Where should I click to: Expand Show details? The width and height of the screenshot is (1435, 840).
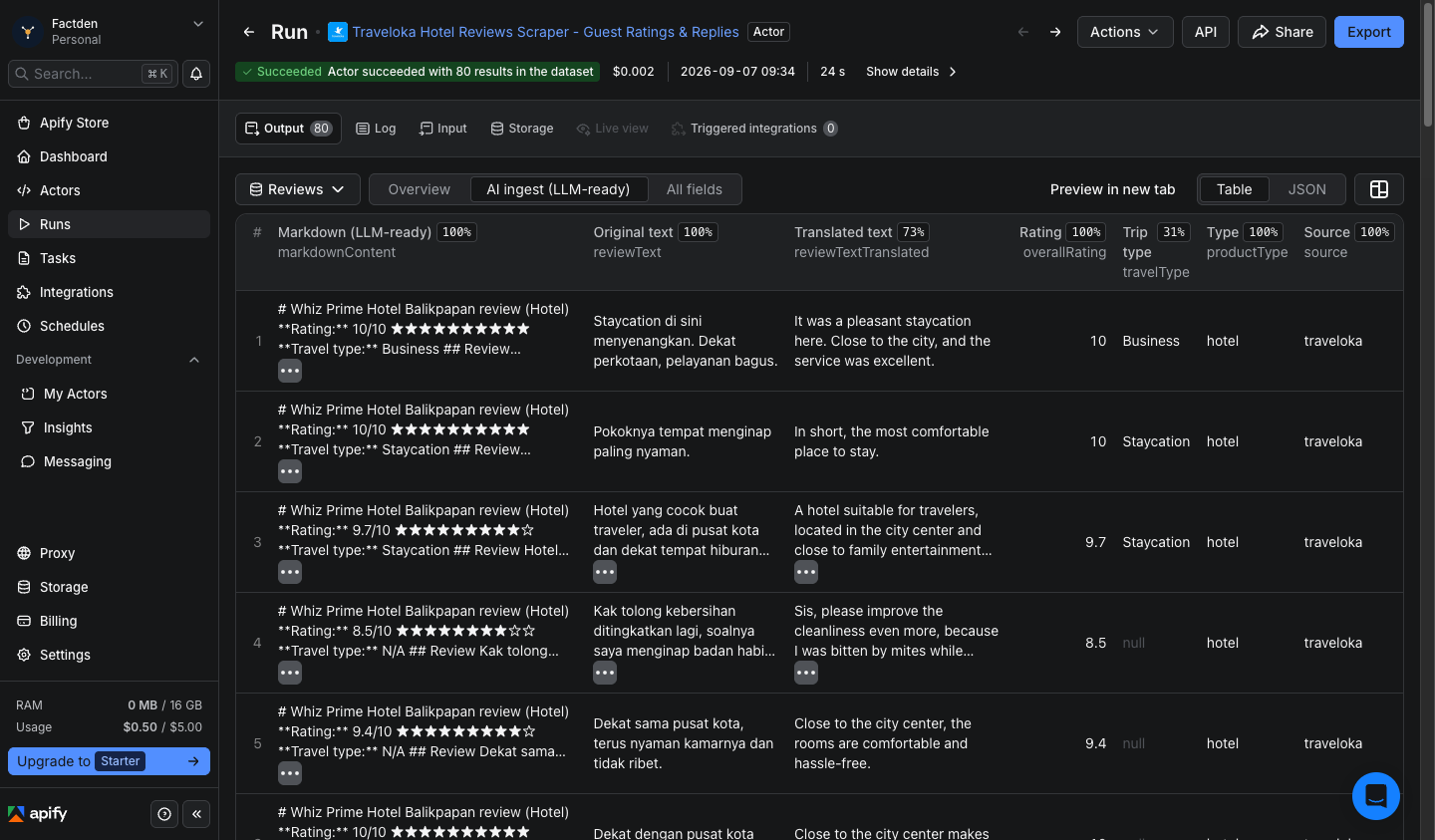911,72
